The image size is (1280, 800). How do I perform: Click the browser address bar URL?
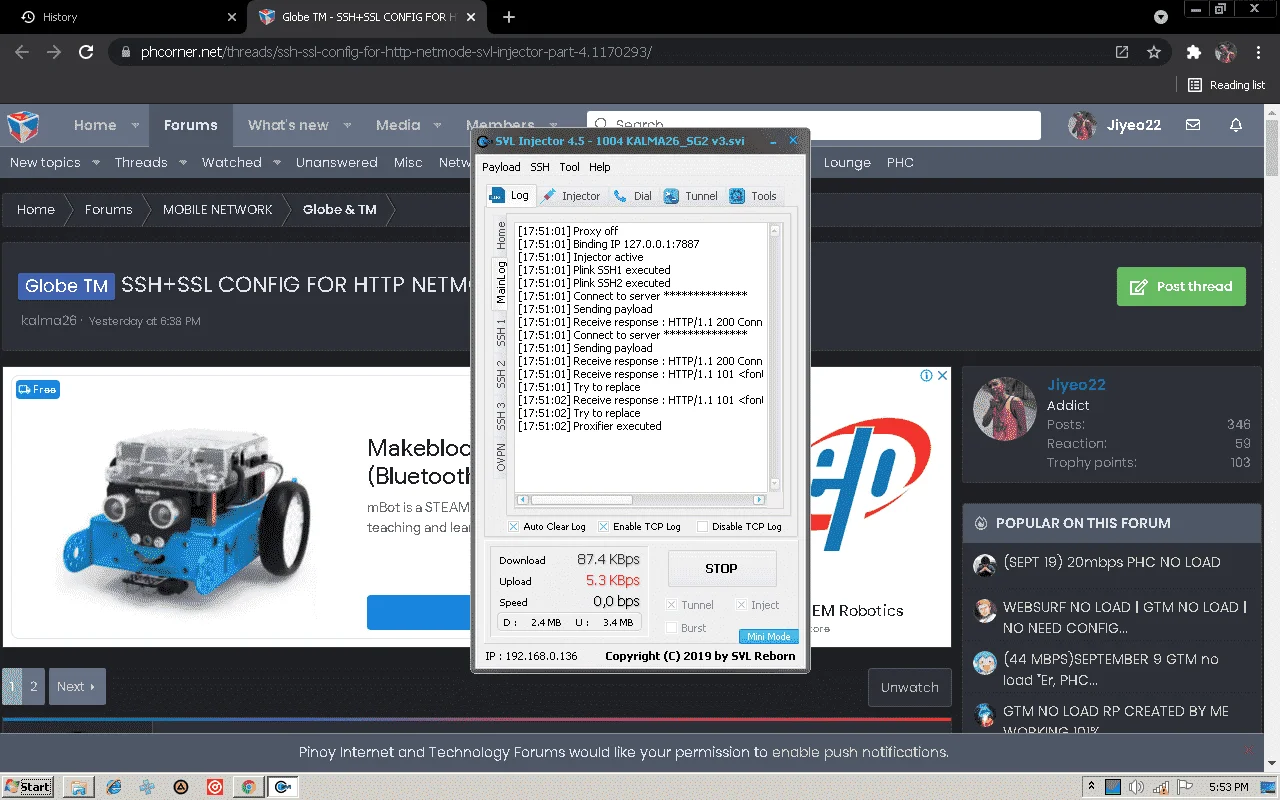(x=396, y=52)
